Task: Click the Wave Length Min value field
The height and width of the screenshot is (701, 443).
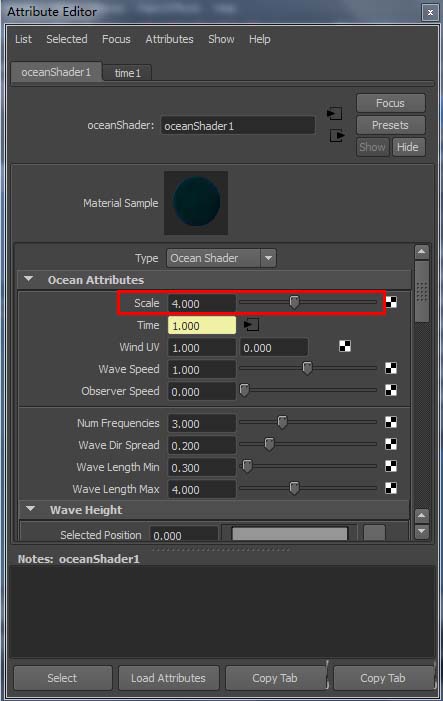Action: point(202,467)
